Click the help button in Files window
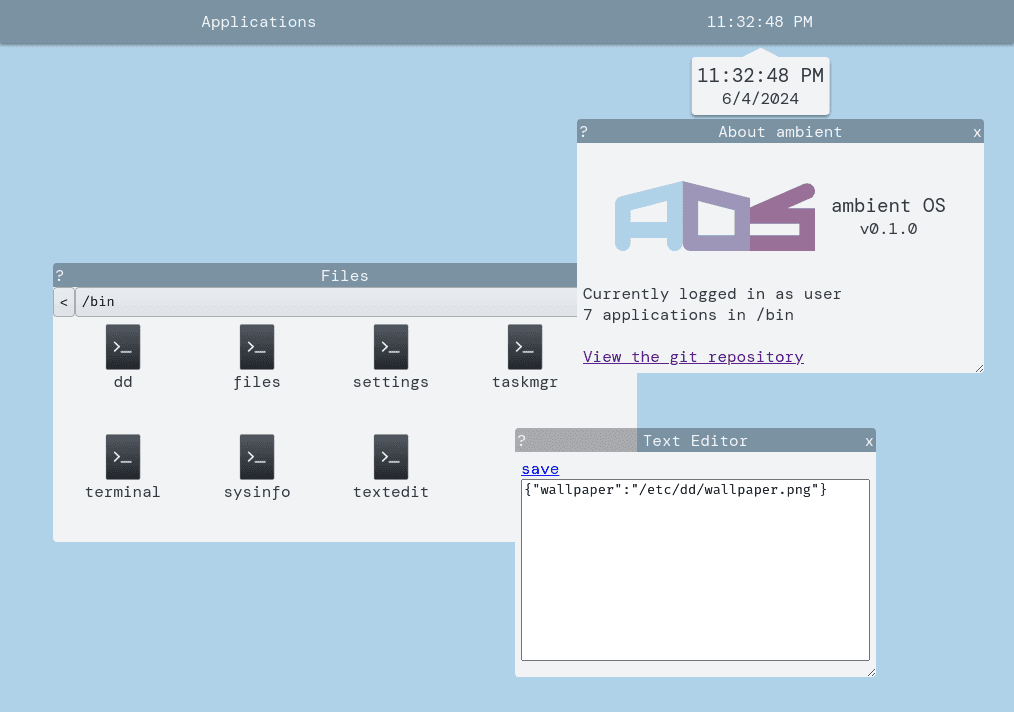 coord(60,276)
